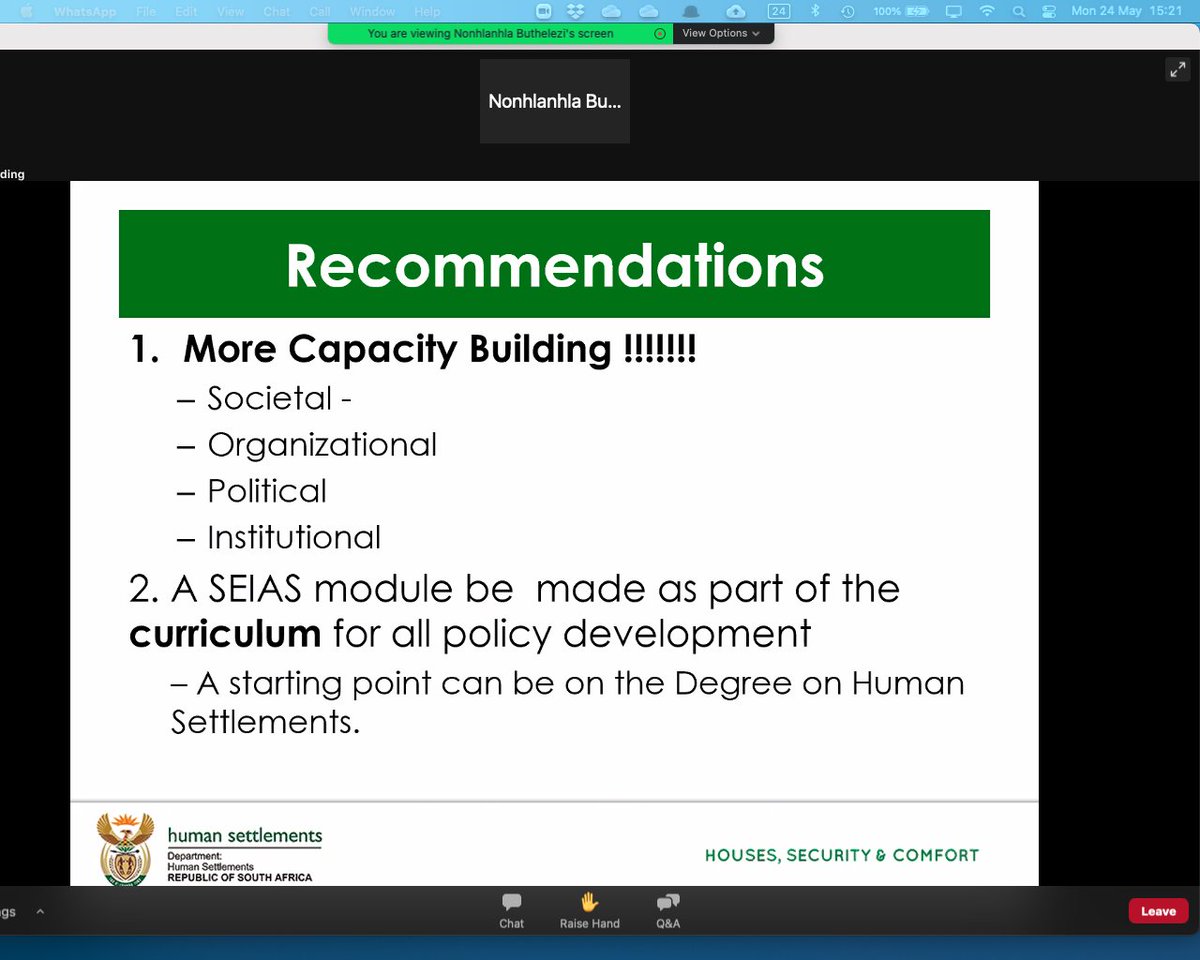Click 'More Capacity Building !!!!!!!' heading
This screenshot has height=960, width=1200.
pyautogui.click(x=439, y=350)
